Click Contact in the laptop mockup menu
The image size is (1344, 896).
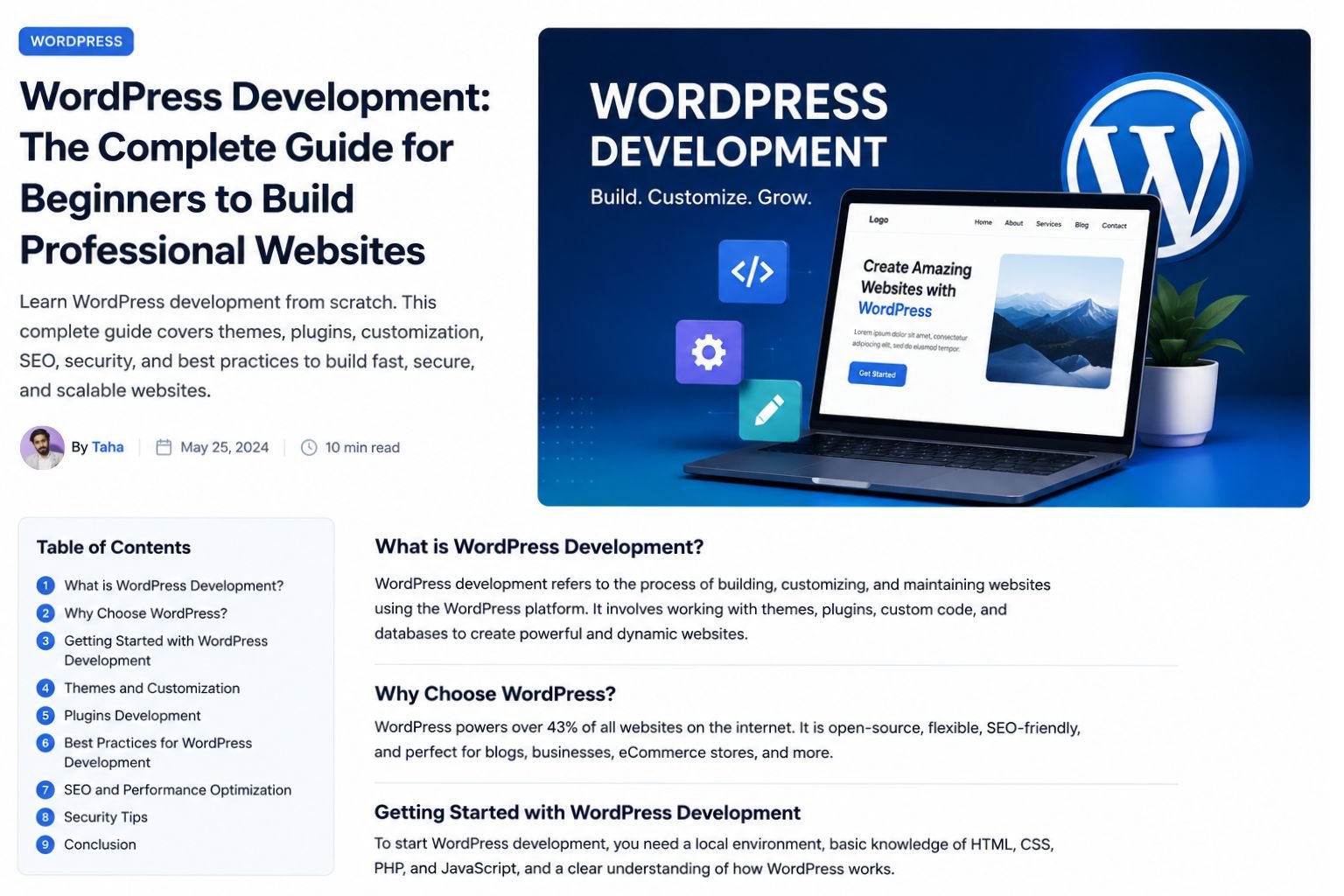(x=1114, y=226)
